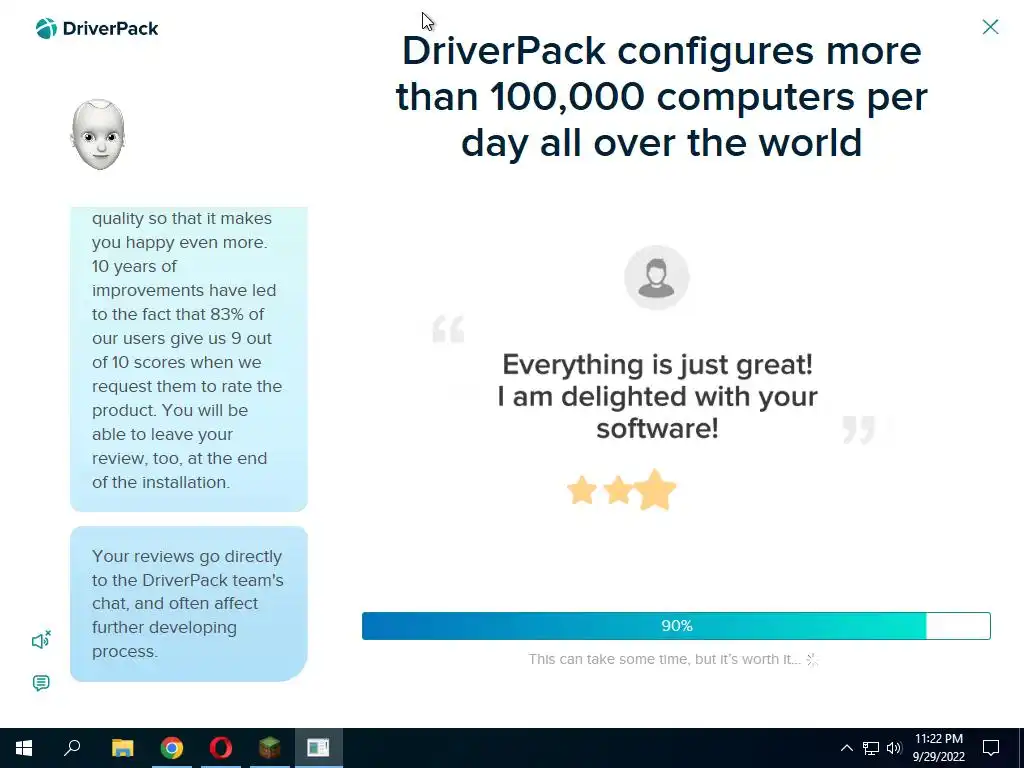Open volume speaker tray icon
Screen dimensions: 1024x768
(895, 748)
